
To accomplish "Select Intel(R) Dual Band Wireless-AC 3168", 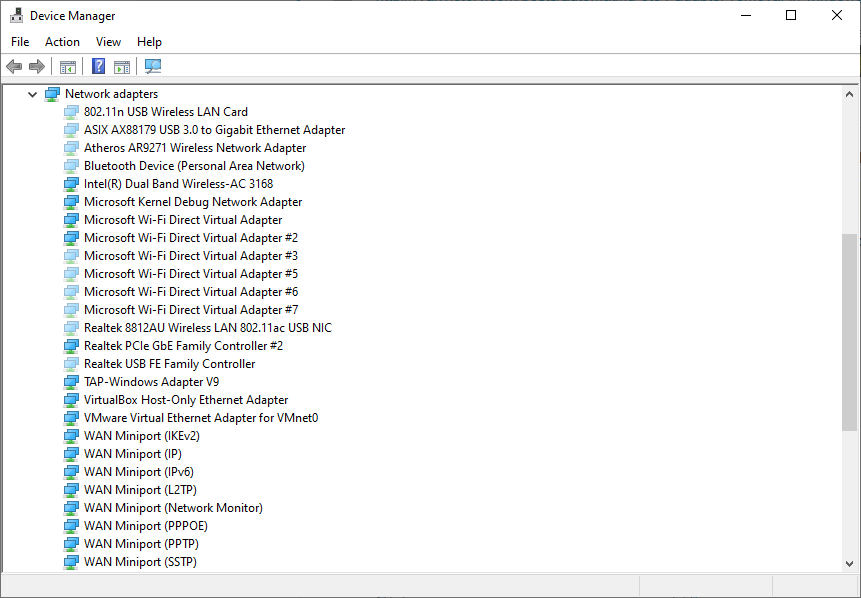I will point(178,184).
